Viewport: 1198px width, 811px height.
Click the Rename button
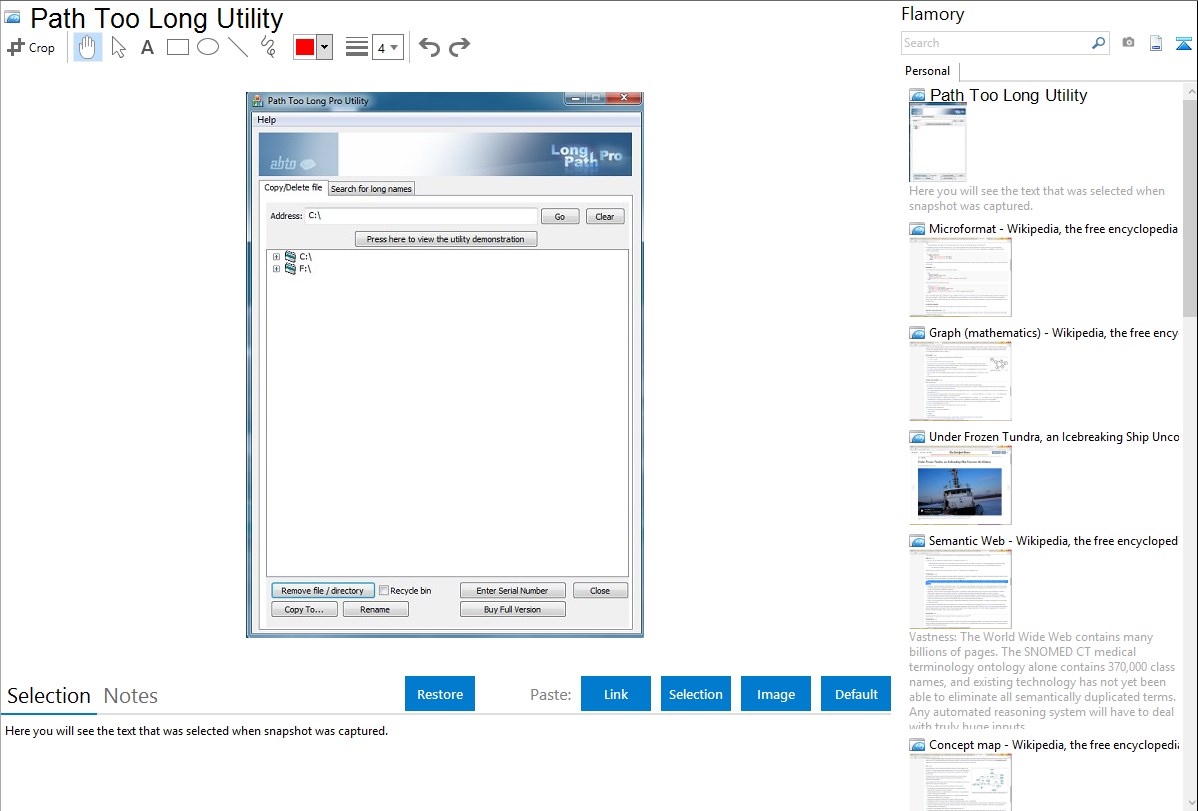point(375,609)
